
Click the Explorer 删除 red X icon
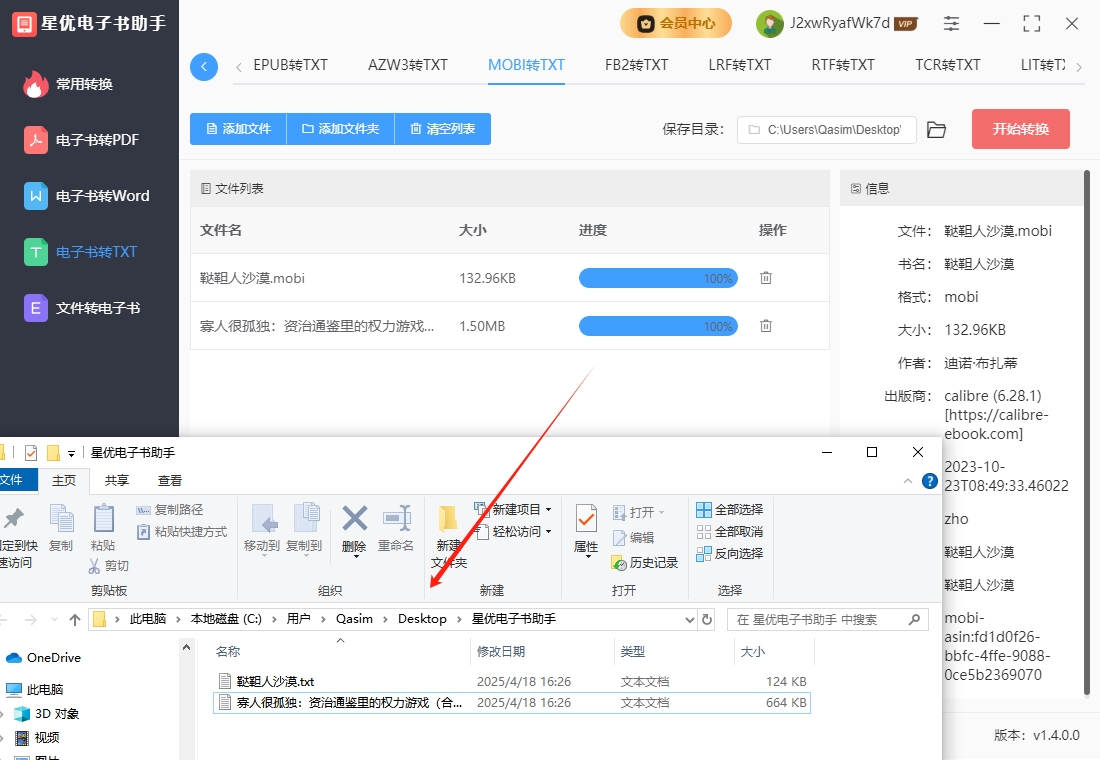pyautogui.click(x=354, y=519)
